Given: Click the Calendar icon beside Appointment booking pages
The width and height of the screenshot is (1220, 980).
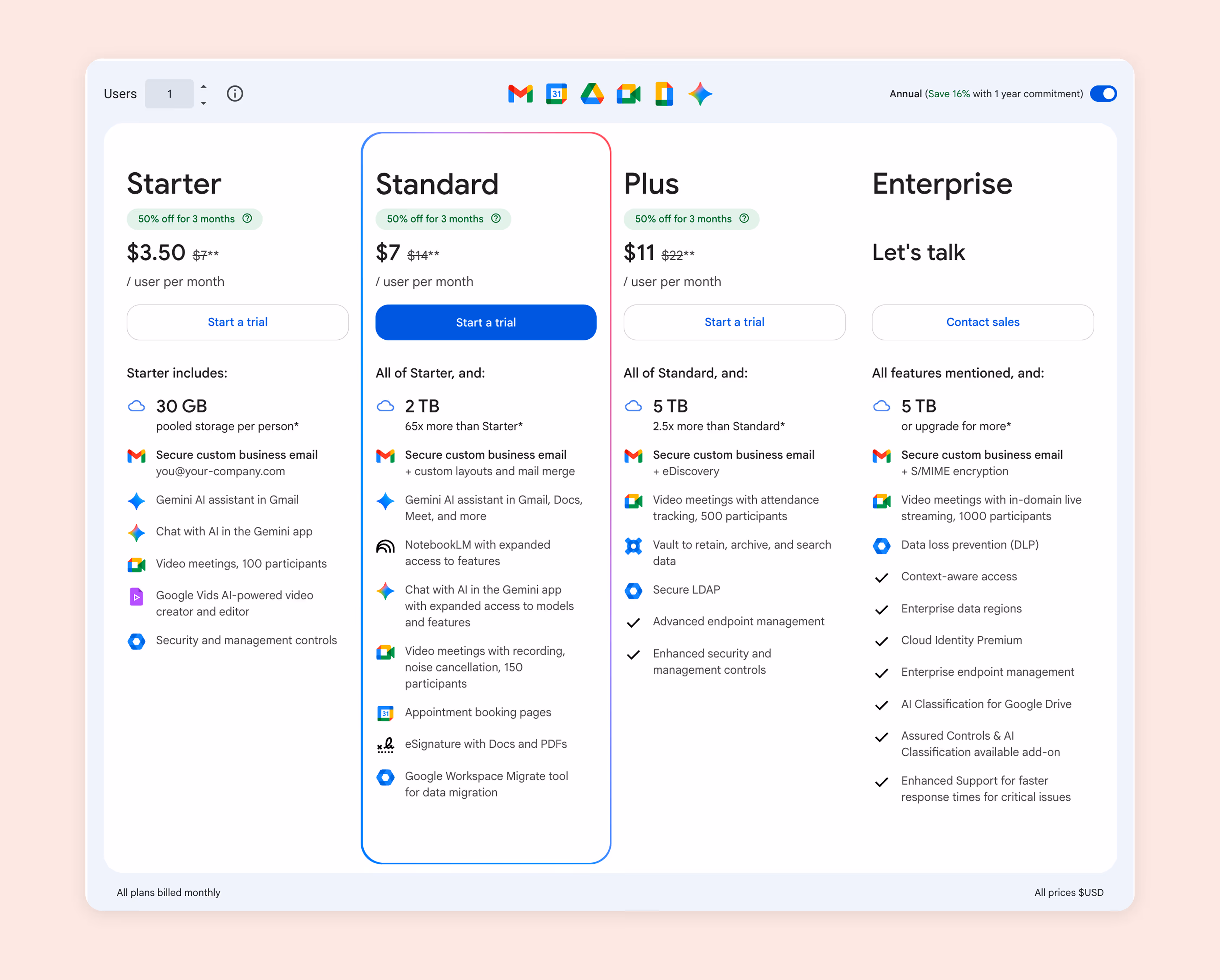Looking at the screenshot, I should point(385,713).
